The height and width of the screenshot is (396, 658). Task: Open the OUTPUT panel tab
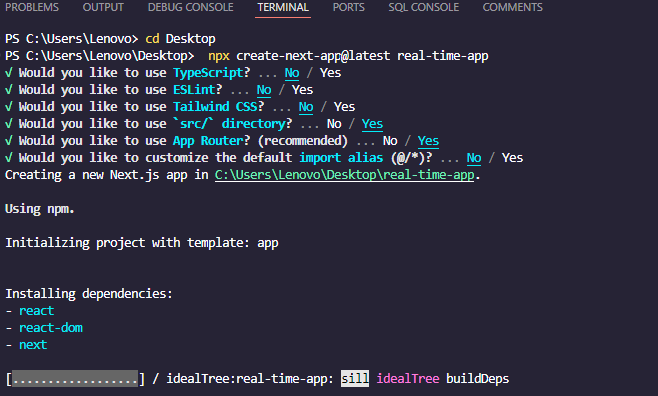(x=103, y=8)
